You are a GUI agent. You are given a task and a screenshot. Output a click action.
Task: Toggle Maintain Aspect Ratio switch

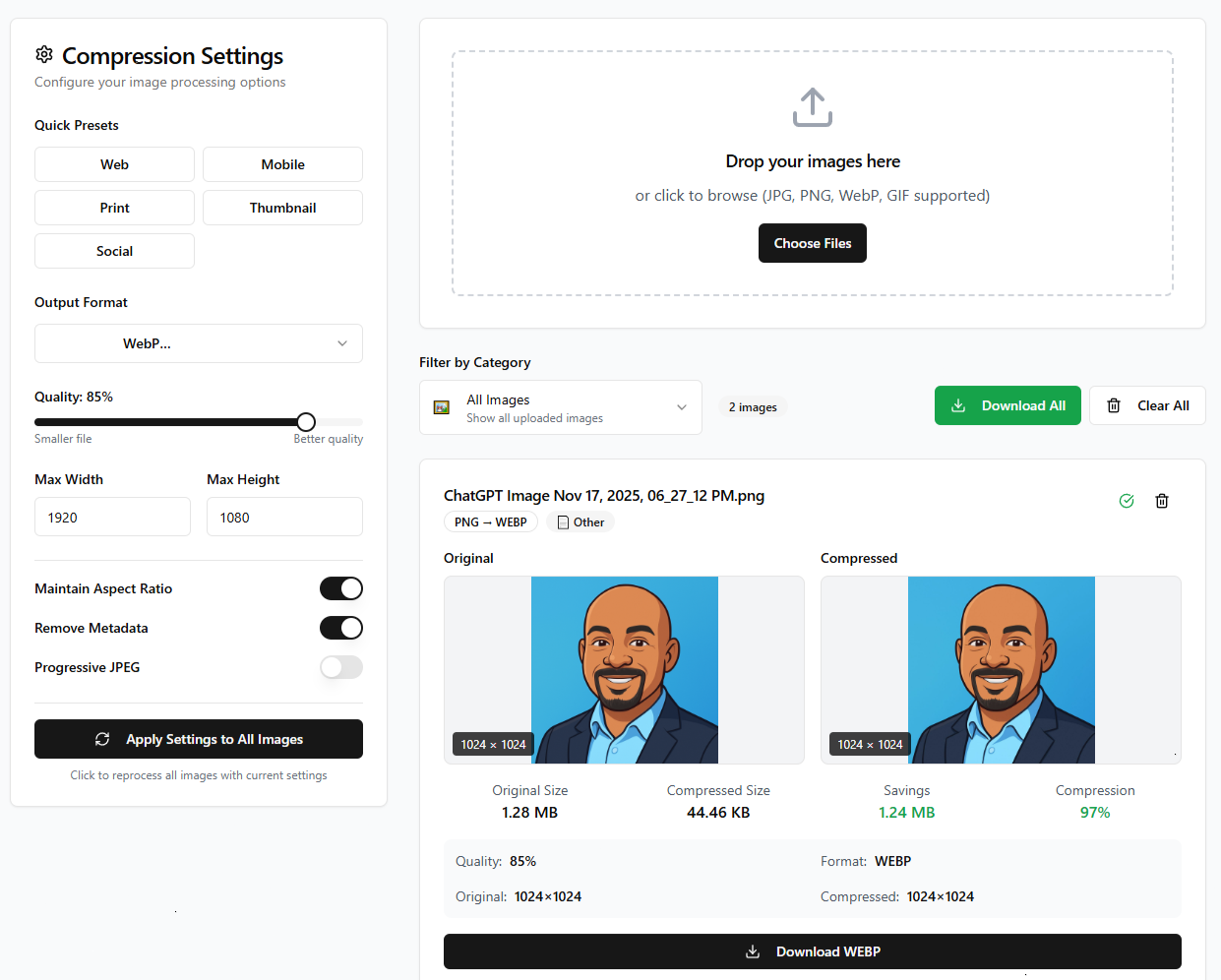pos(341,588)
